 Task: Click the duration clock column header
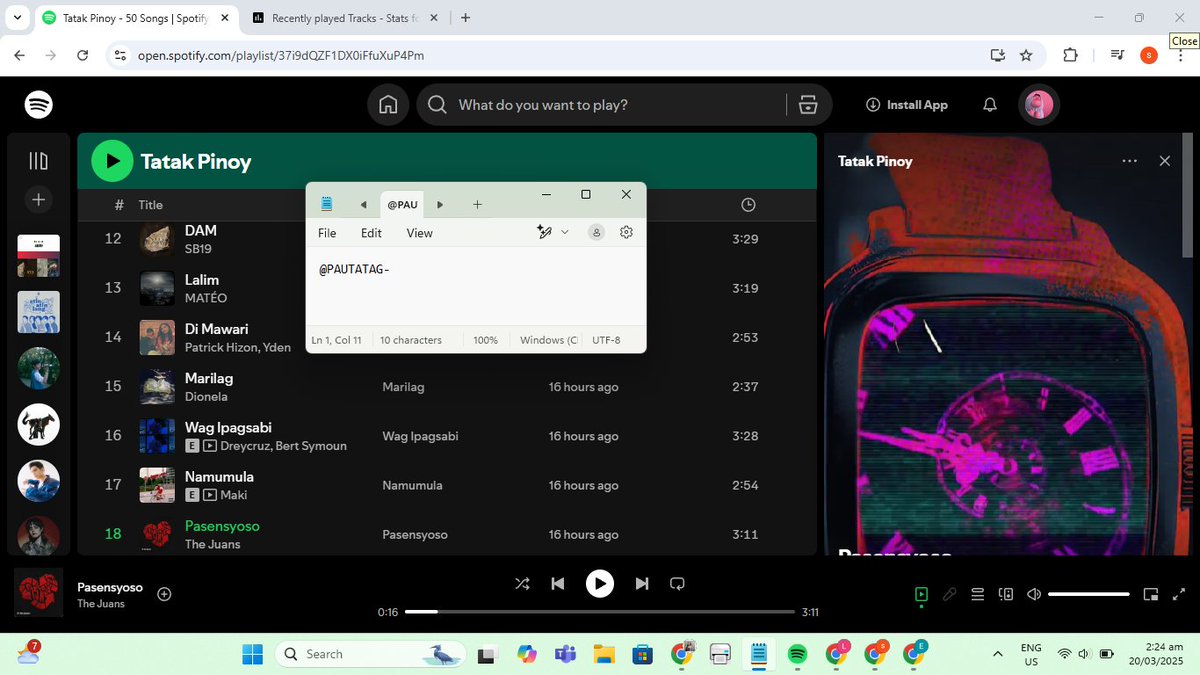pos(748,205)
